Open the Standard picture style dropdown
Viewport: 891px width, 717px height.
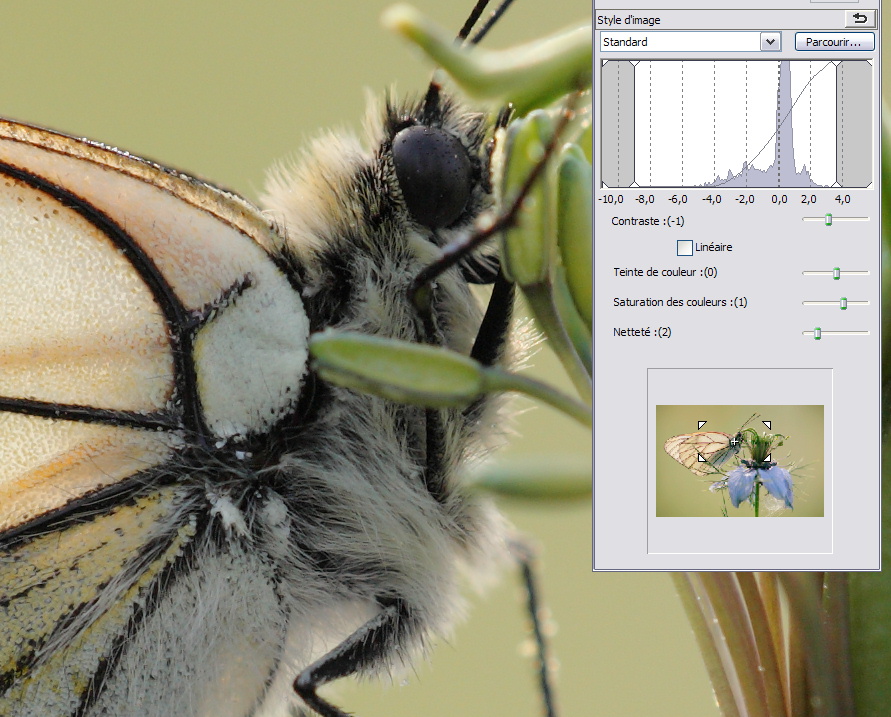click(x=770, y=42)
